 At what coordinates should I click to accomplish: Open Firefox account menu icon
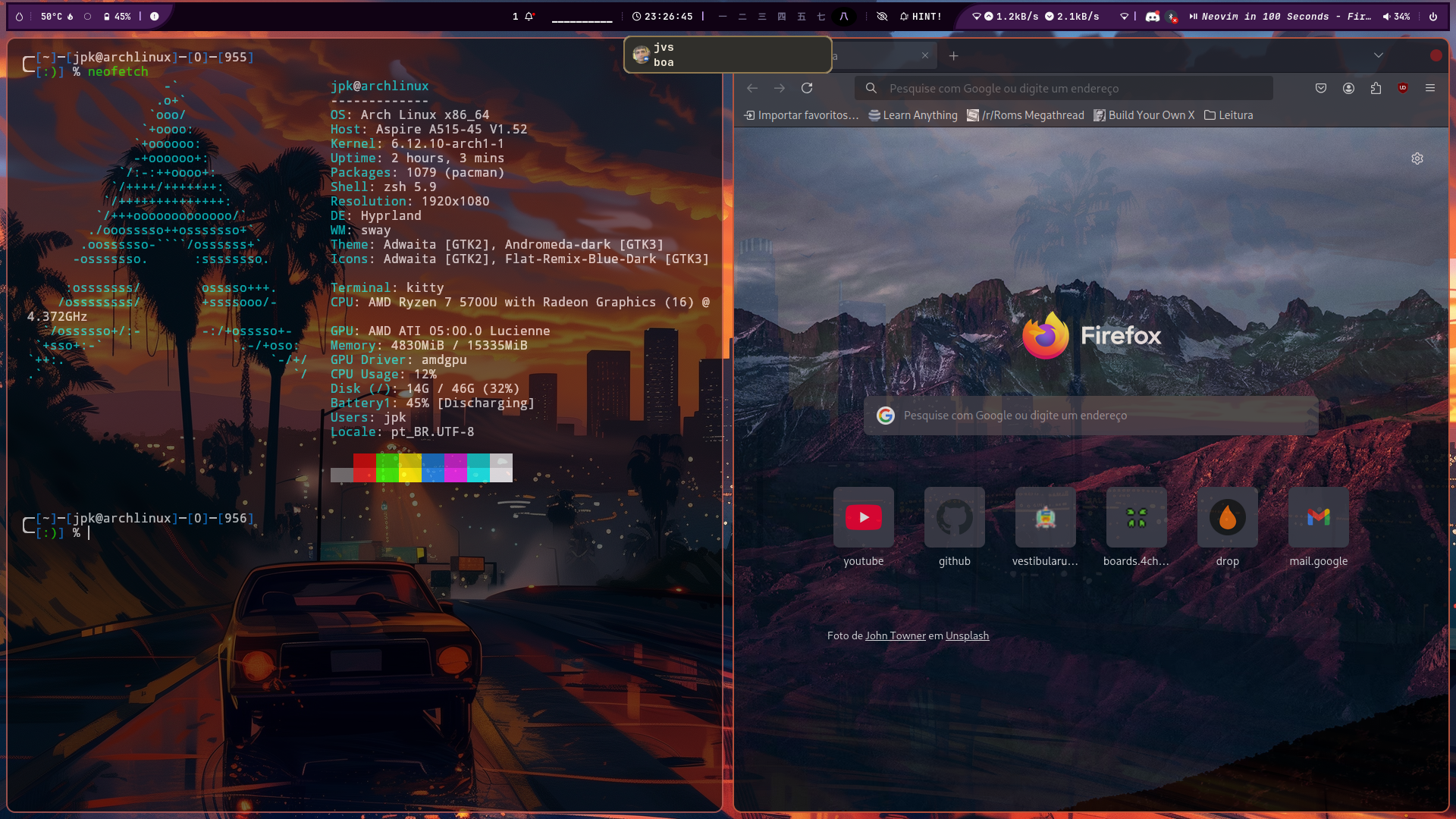click(1348, 88)
